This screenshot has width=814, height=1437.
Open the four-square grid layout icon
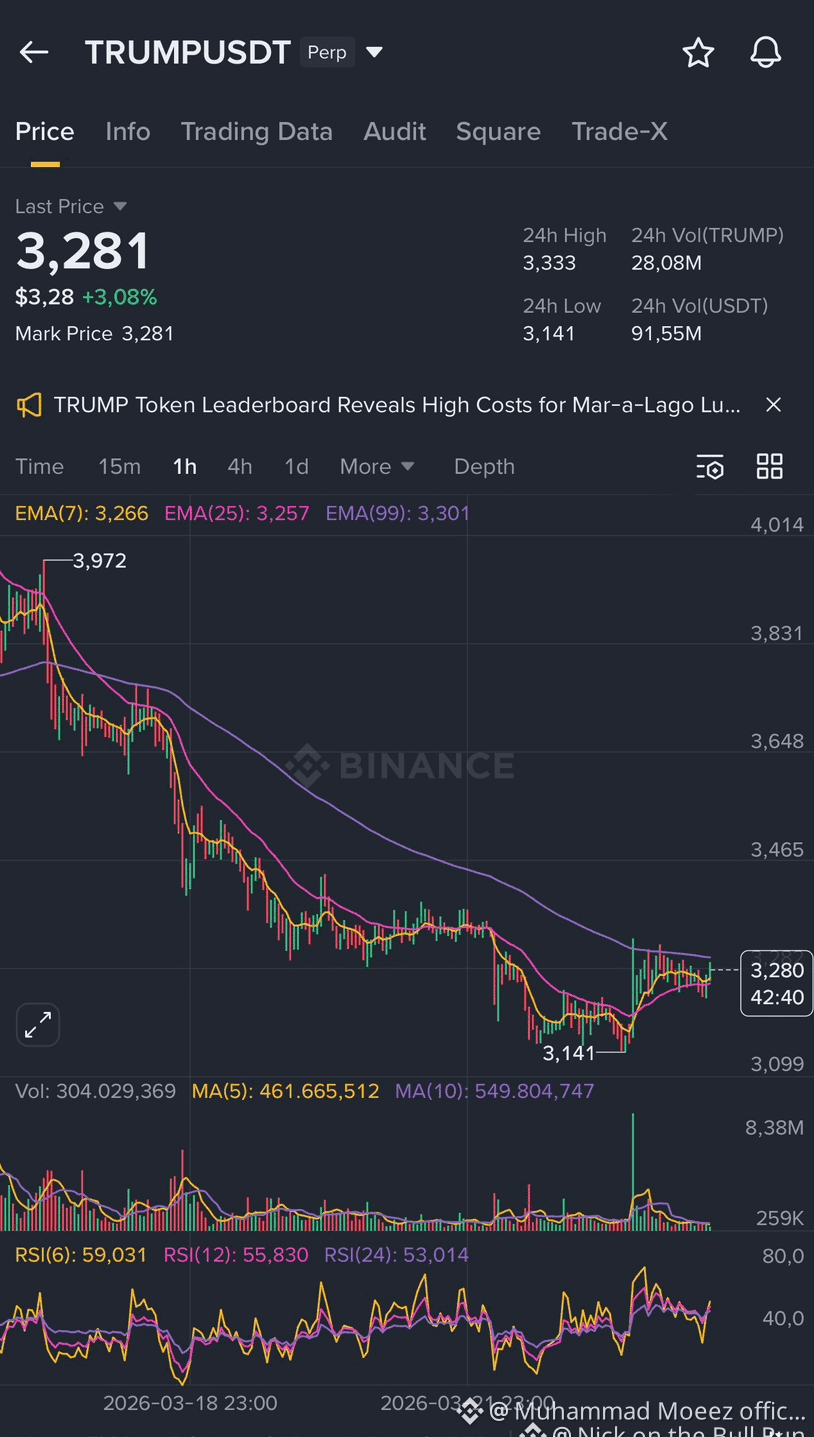(770, 467)
